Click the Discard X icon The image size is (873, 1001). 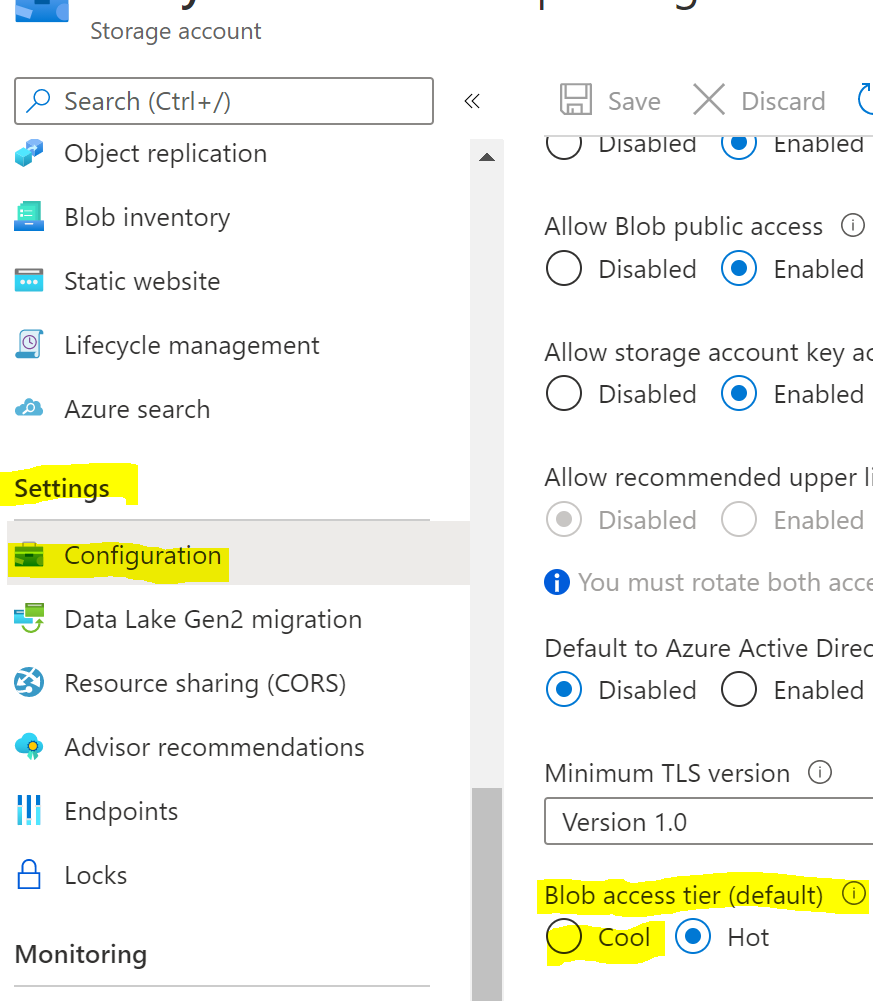click(709, 100)
